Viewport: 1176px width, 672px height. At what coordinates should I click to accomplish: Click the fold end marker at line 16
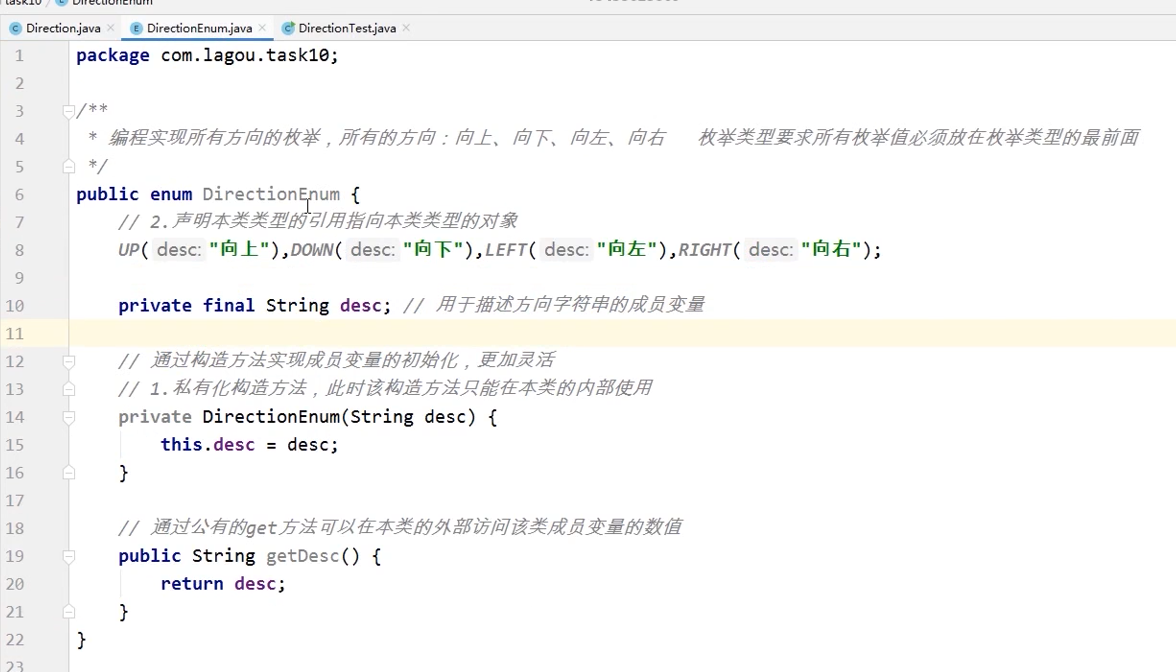tap(68, 472)
